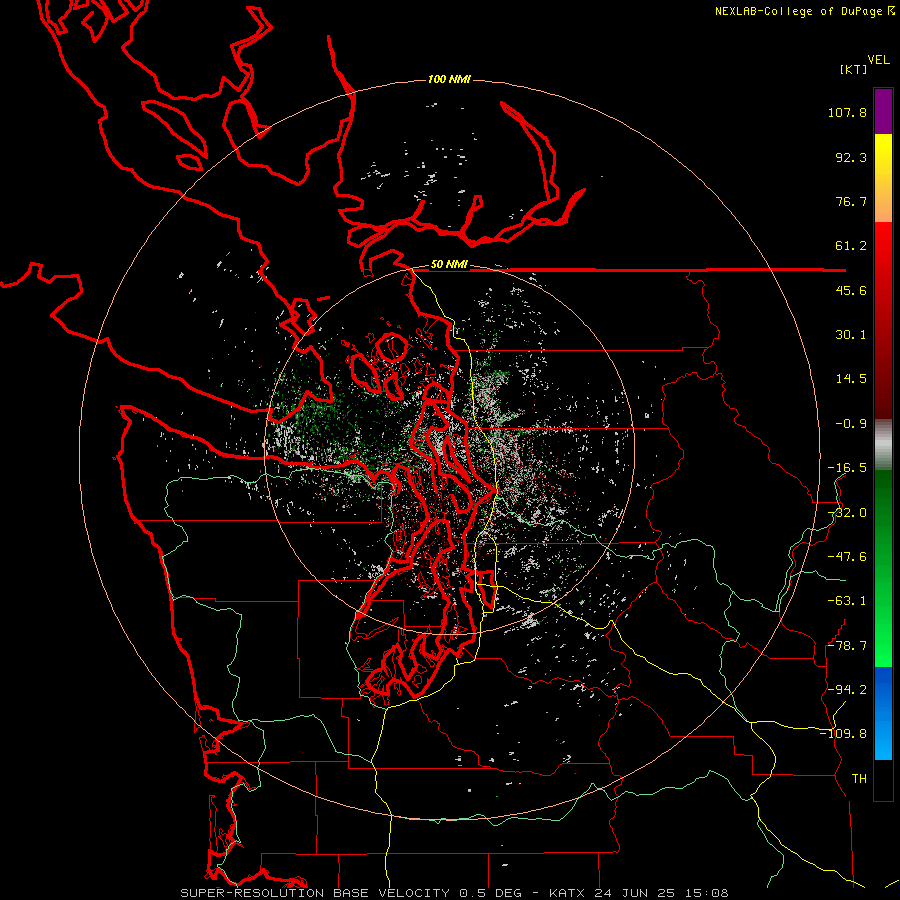This screenshot has width=900, height=900.
Task: Click the 14.5 velocity scale value
Action: (x=851, y=379)
